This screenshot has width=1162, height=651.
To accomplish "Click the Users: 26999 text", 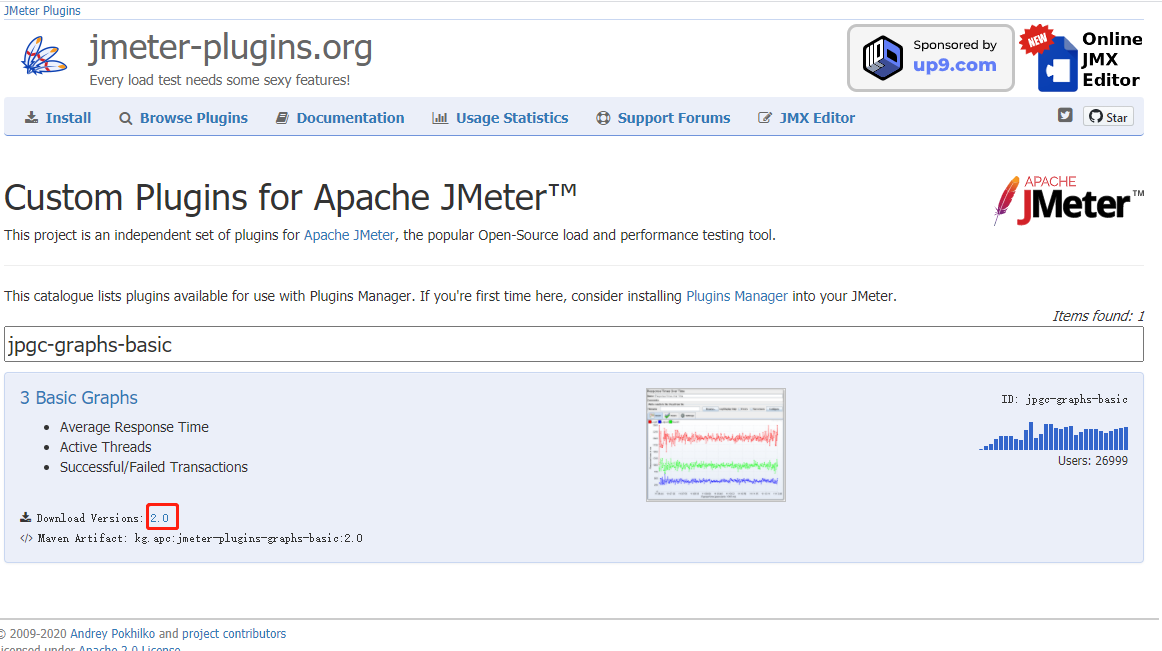I will [1092, 460].
